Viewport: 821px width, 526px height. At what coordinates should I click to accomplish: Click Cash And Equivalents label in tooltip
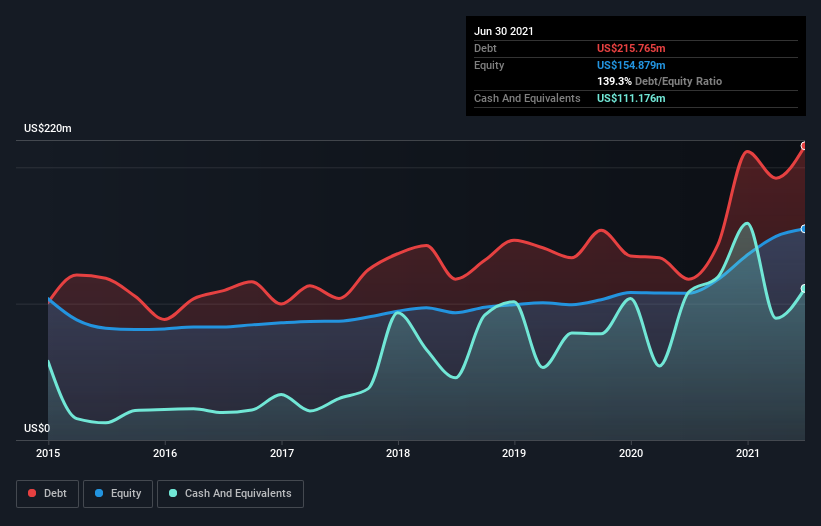click(x=527, y=98)
